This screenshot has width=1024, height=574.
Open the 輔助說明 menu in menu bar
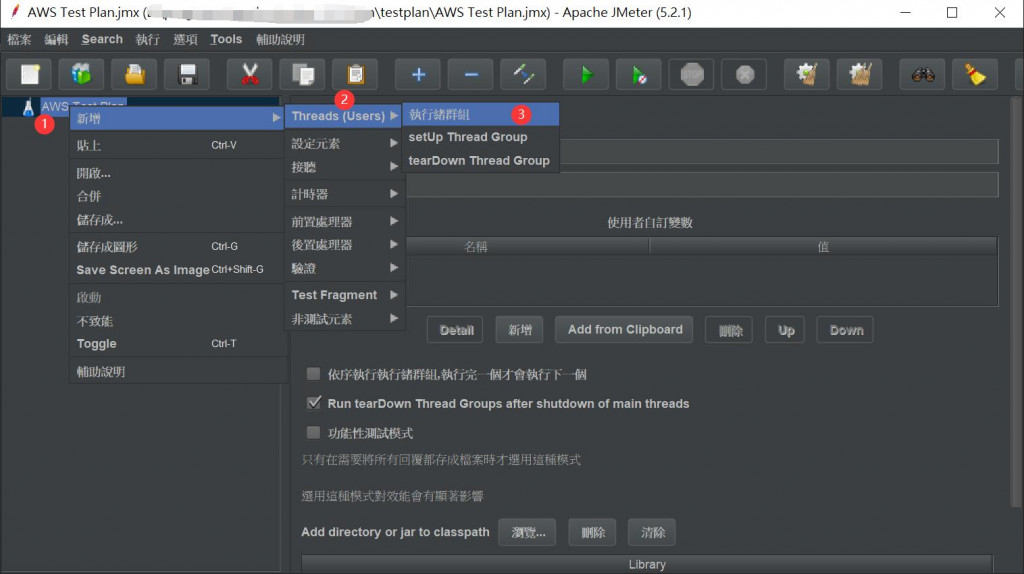click(x=280, y=39)
